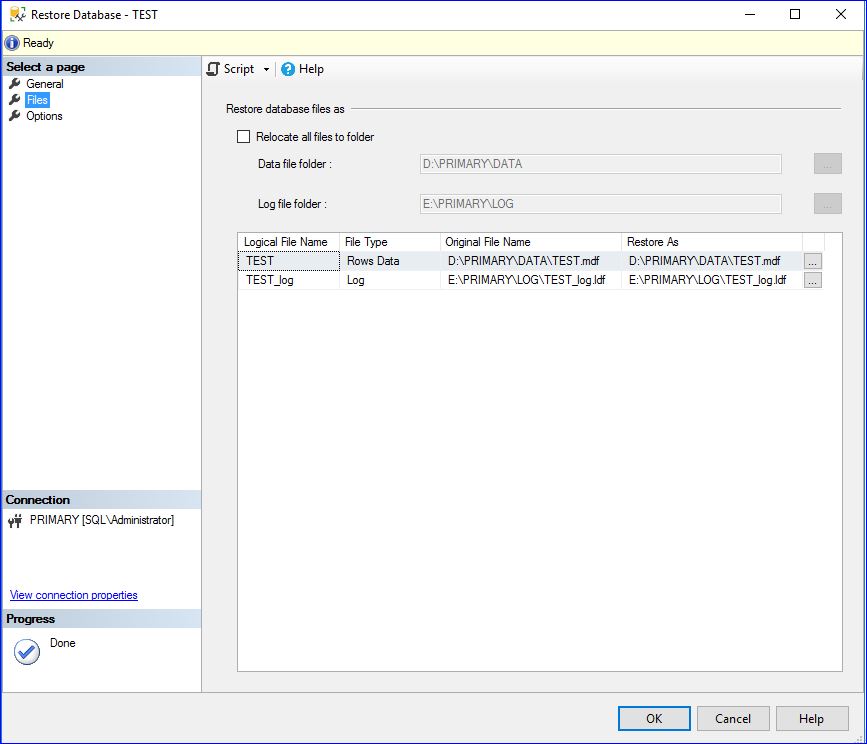The image size is (867, 744).
Task: Browse for TEST_log.ldf restore path
Action: point(812,281)
